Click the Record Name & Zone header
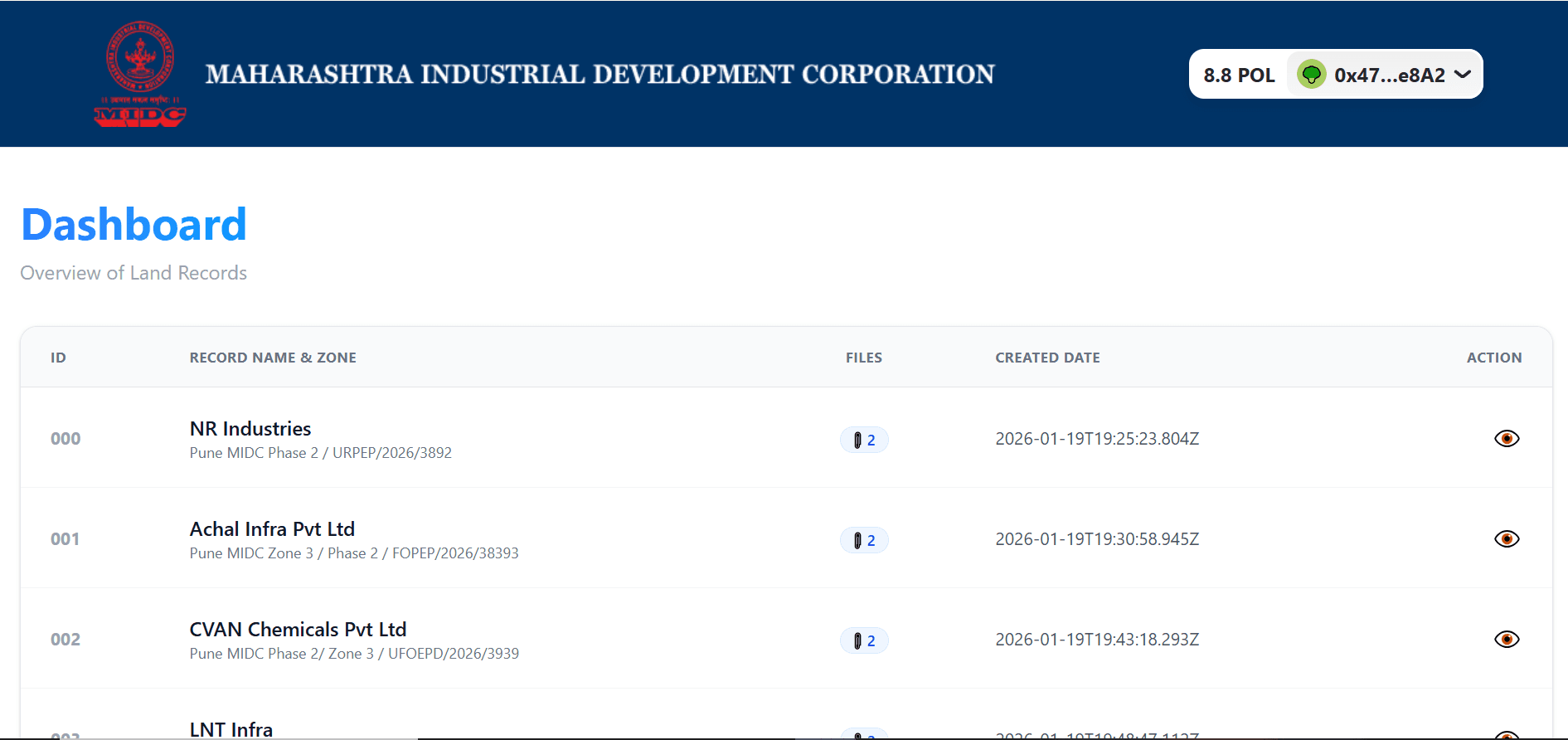The image size is (1568, 740). (x=273, y=358)
